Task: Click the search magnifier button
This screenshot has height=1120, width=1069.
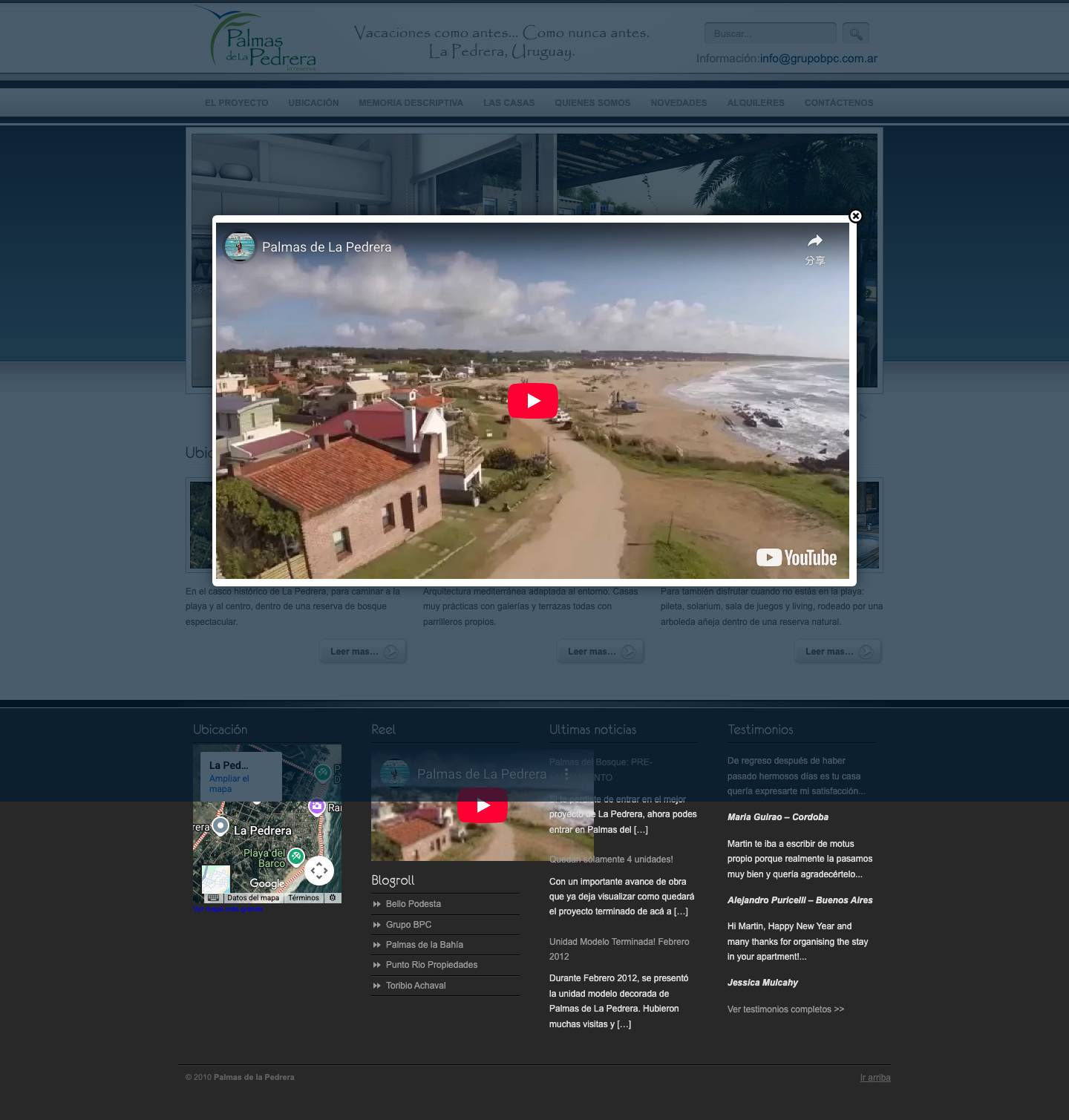Action: click(x=856, y=33)
